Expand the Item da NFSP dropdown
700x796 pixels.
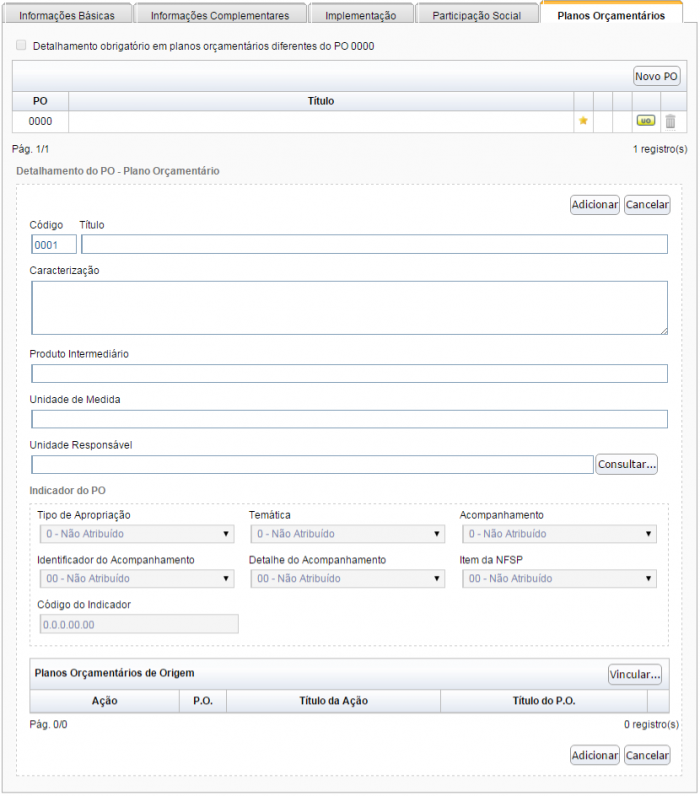(x=558, y=578)
